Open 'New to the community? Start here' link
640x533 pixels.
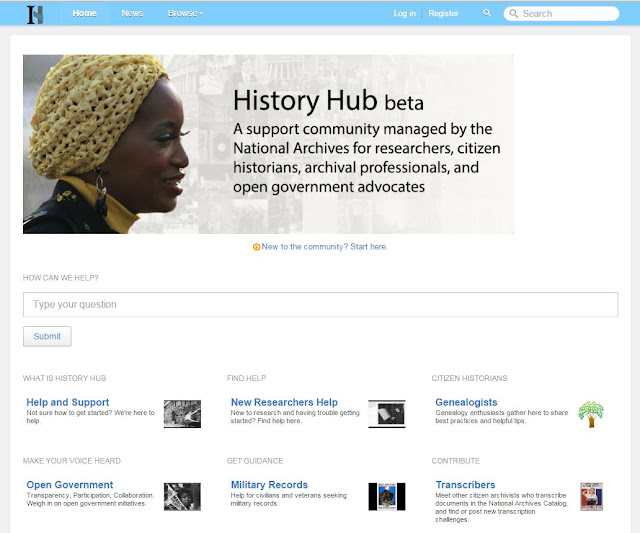[x=324, y=247]
